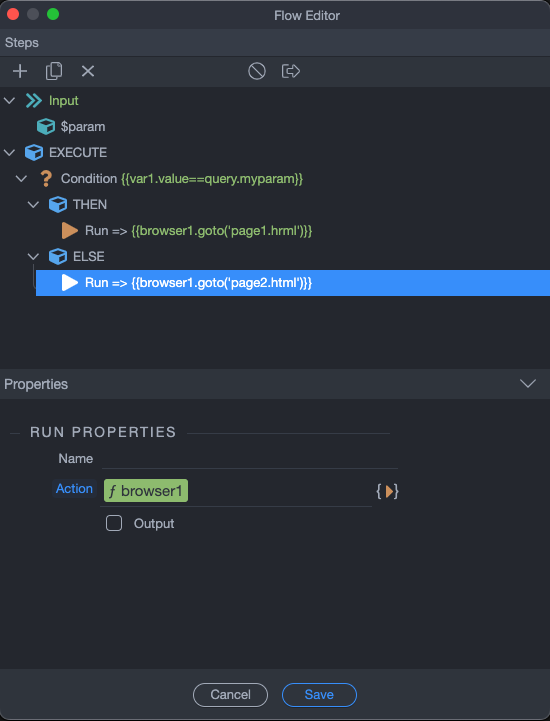Disable the step using circle-slash icon
Screen dimensions: 550x721
pos(257,71)
